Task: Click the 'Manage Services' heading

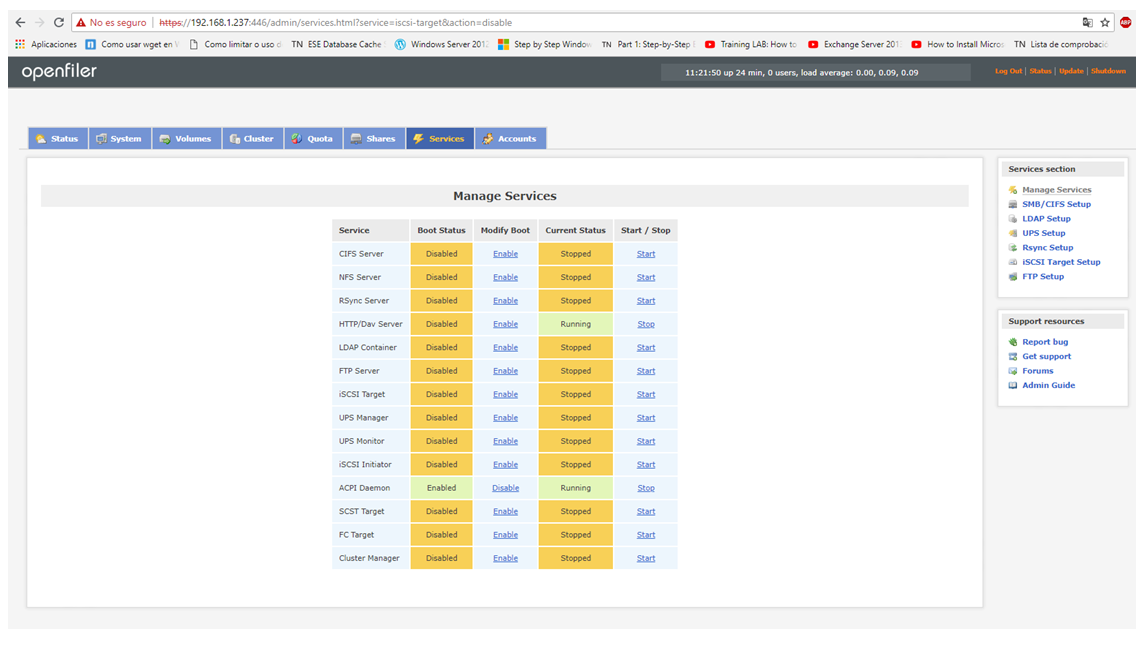Action: (x=505, y=196)
